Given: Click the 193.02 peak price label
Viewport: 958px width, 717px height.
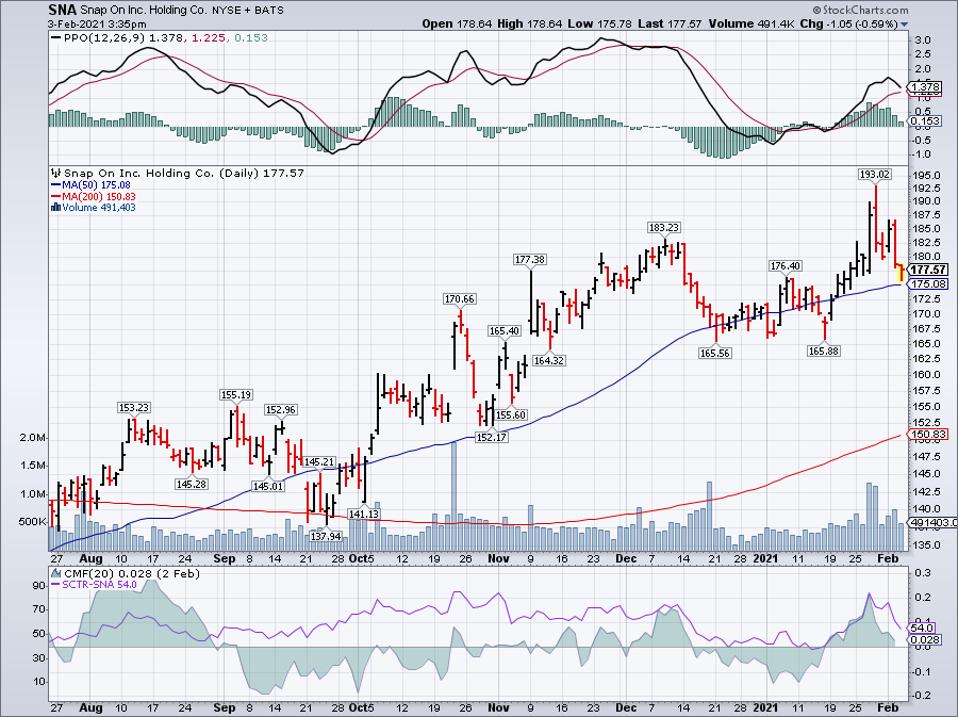Looking at the screenshot, I should point(875,175).
